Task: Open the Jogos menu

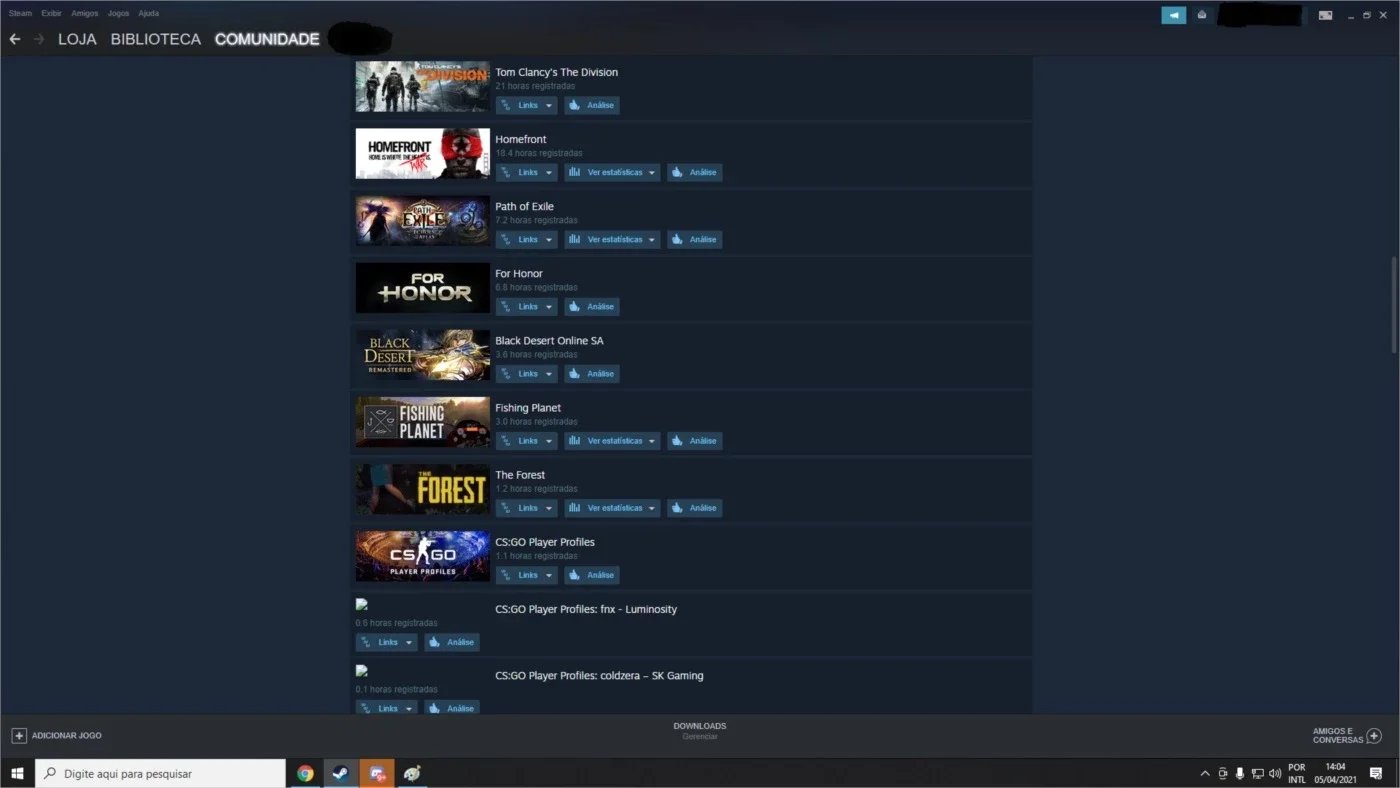Action: coord(118,13)
